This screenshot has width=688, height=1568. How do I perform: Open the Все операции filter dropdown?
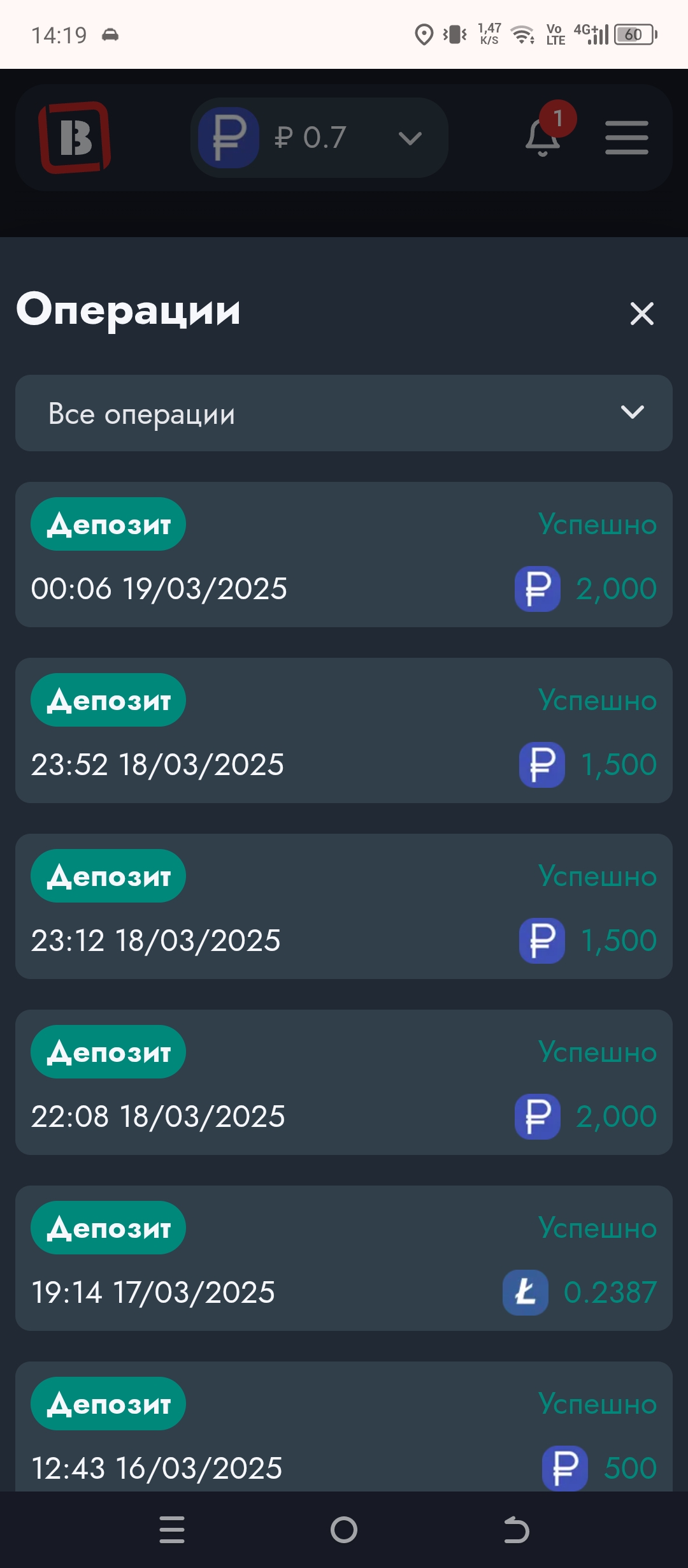click(344, 413)
